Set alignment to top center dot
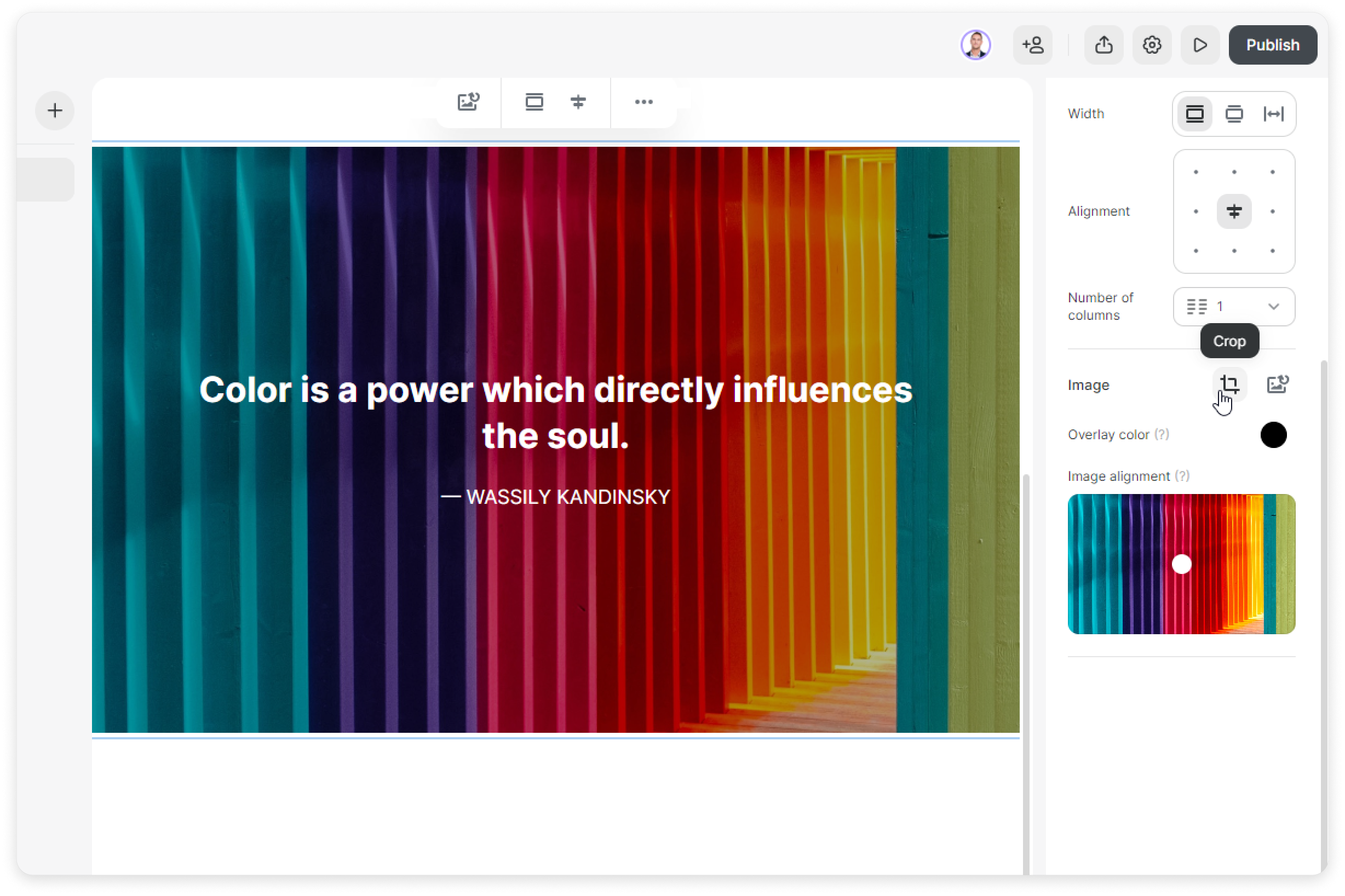This screenshot has width=1345, height=896. click(x=1233, y=172)
